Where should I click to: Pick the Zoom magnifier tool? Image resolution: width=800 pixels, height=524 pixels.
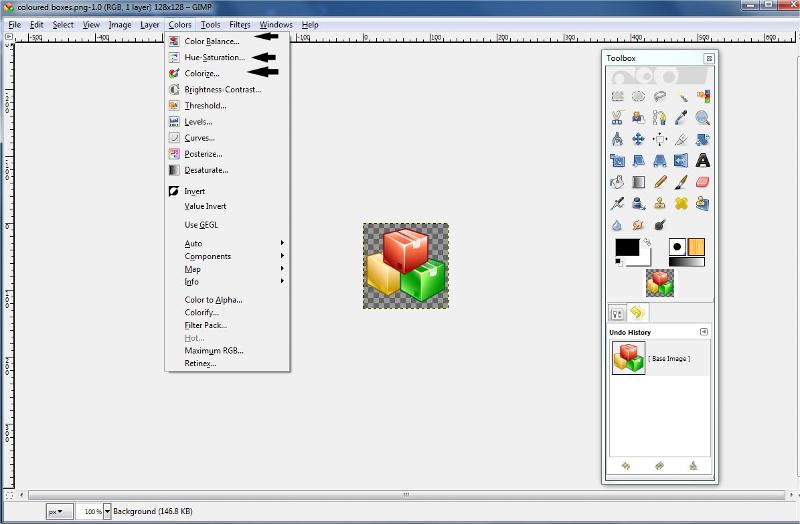click(703, 118)
